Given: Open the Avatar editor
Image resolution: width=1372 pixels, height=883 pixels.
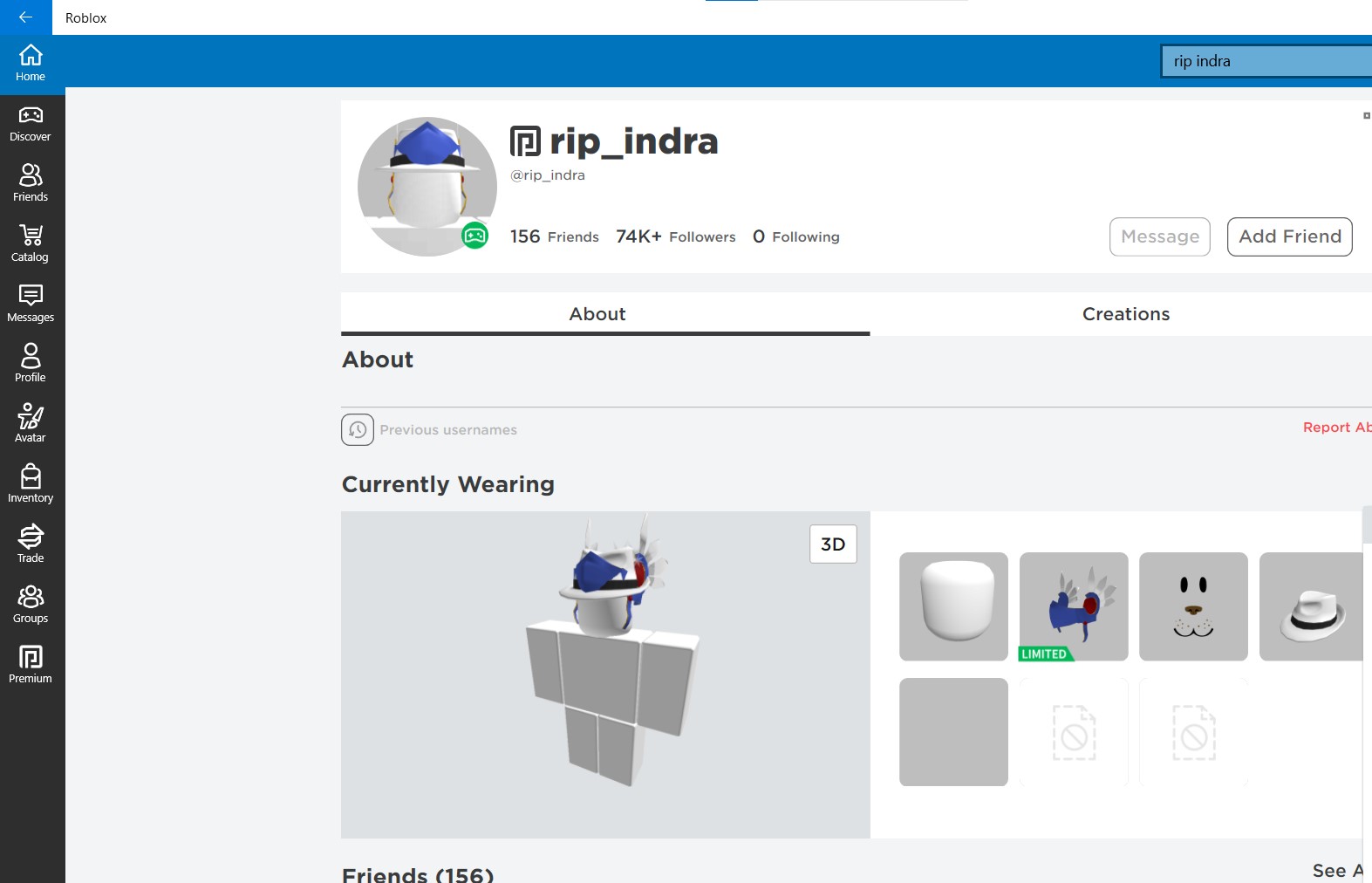Looking at the screenshot, I should (x=31, y=424).
